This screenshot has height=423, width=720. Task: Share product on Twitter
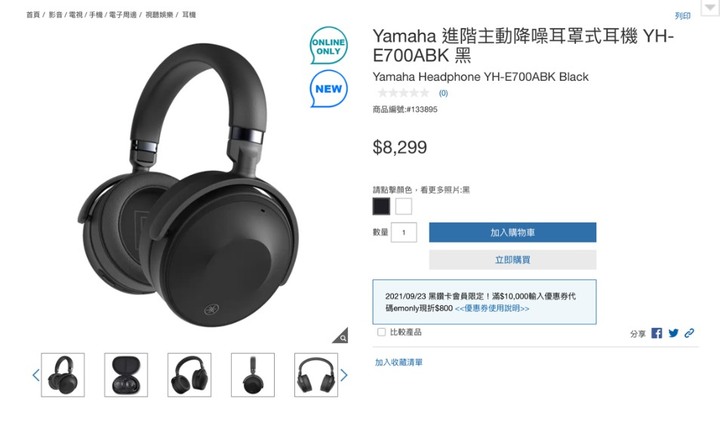tap(673, 333)
